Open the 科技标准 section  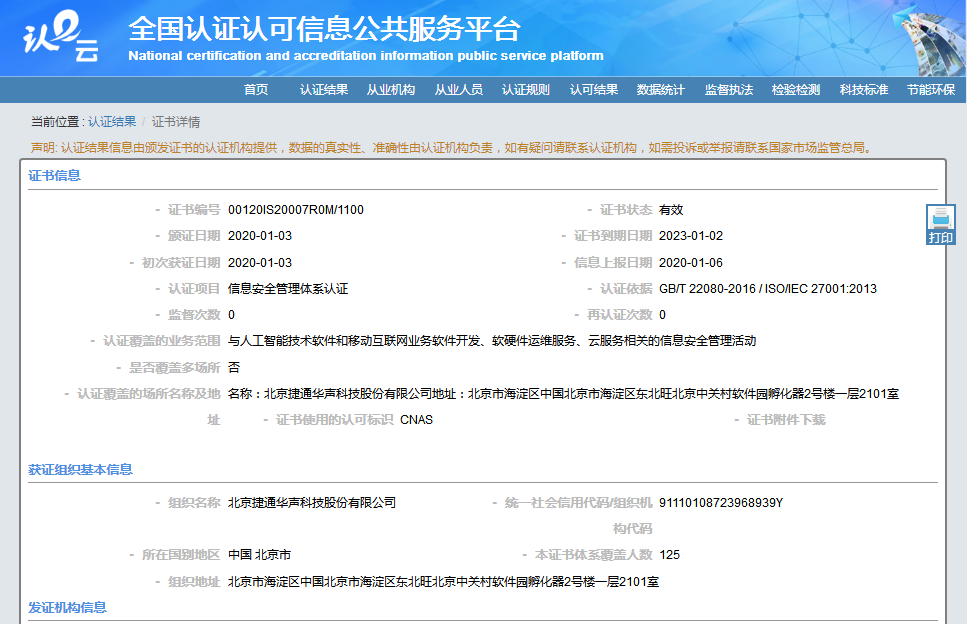[866, 89]
